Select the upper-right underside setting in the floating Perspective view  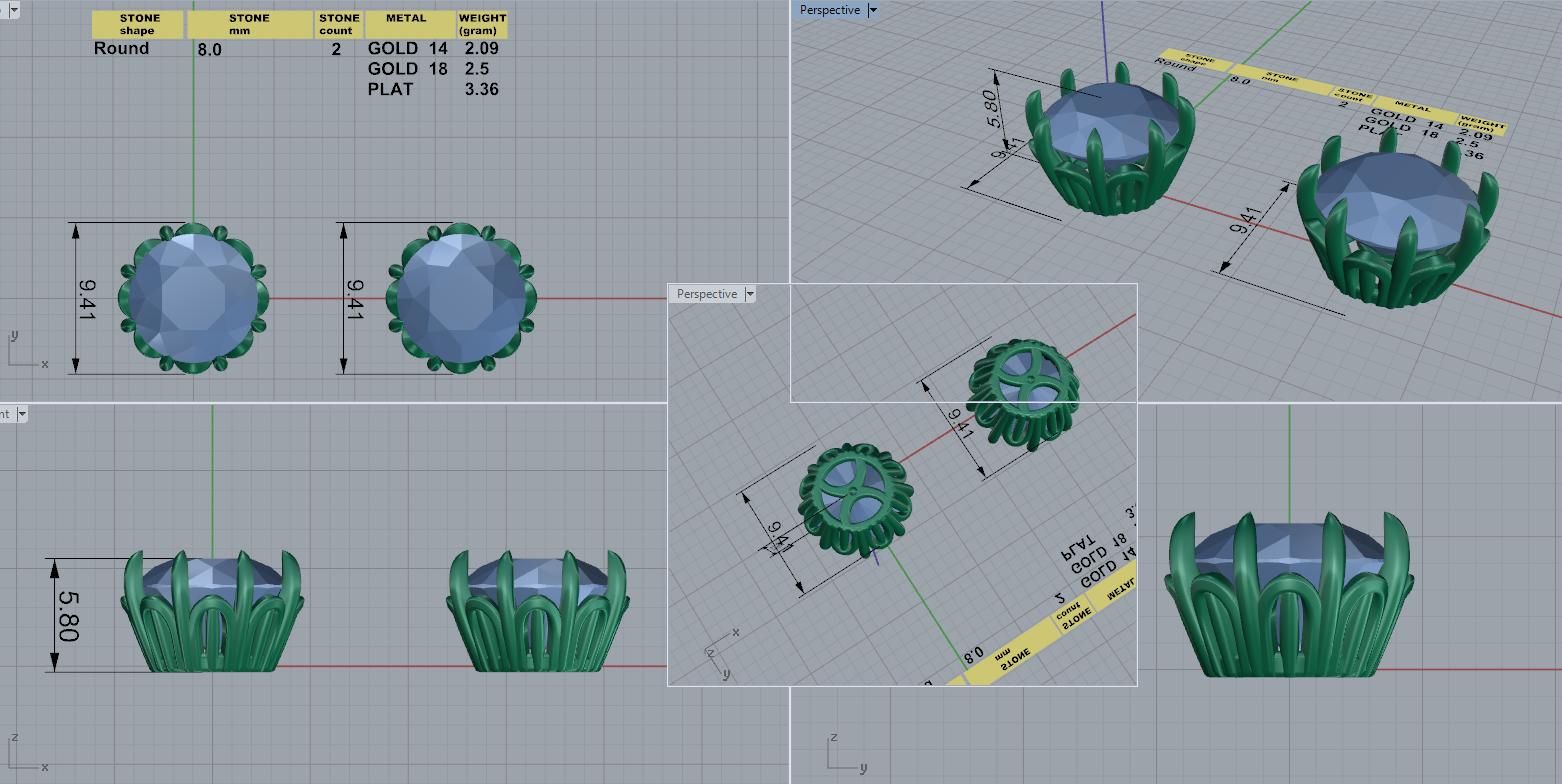pyautogui.click(x=1022, y=393)
